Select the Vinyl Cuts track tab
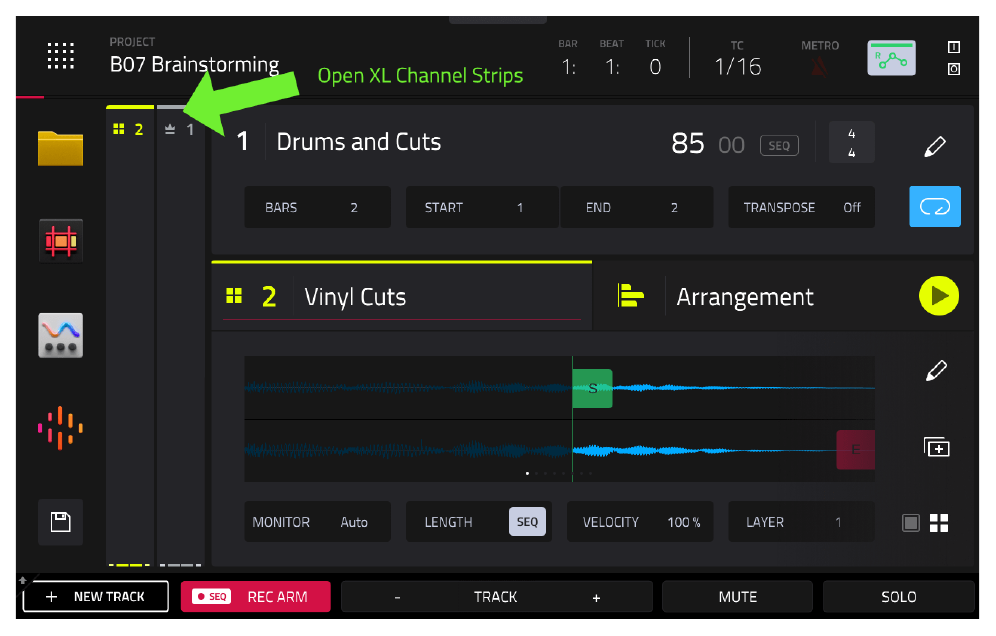The height and width of the screenshot is (636, 996). (x=401, y=297)
